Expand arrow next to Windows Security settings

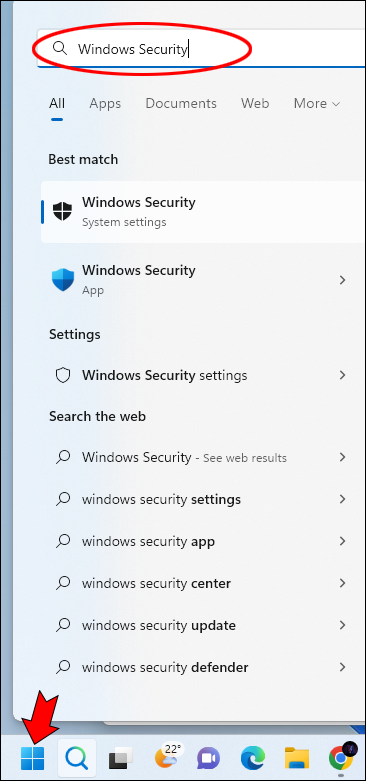tap(343, 375)
